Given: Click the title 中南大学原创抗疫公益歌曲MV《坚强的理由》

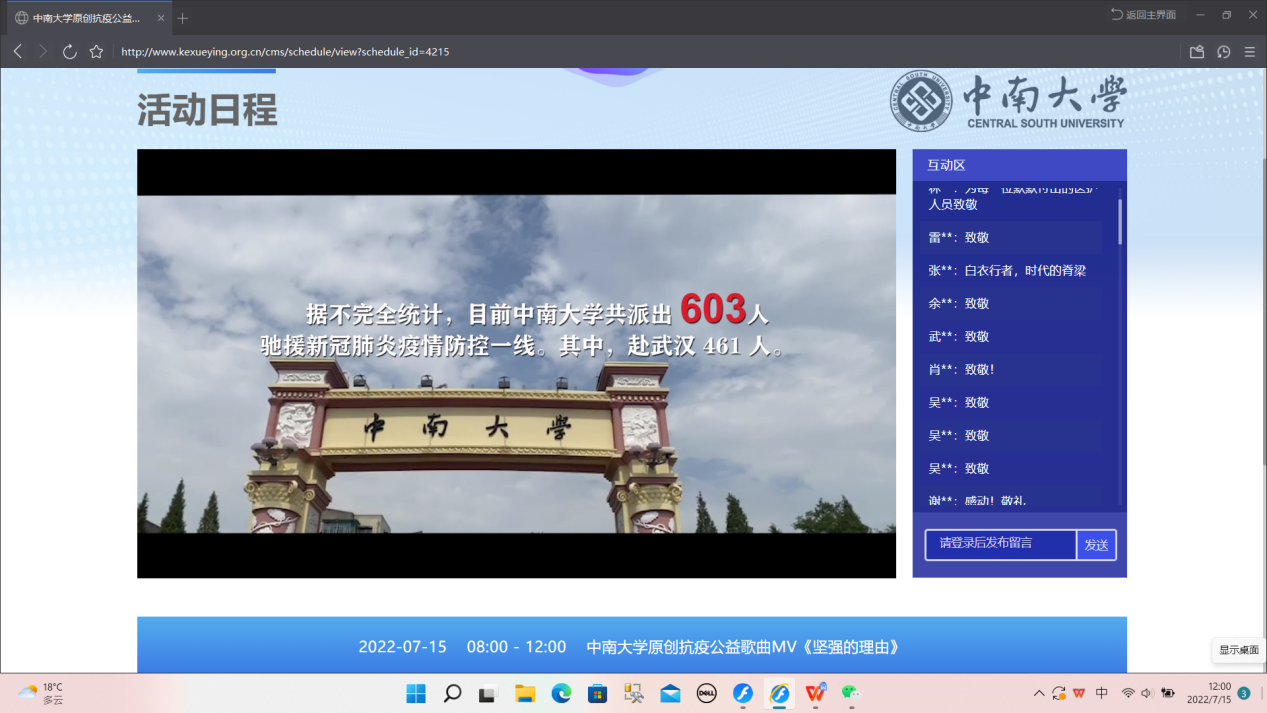Looking at the screenshot, I should pos(743,647).
